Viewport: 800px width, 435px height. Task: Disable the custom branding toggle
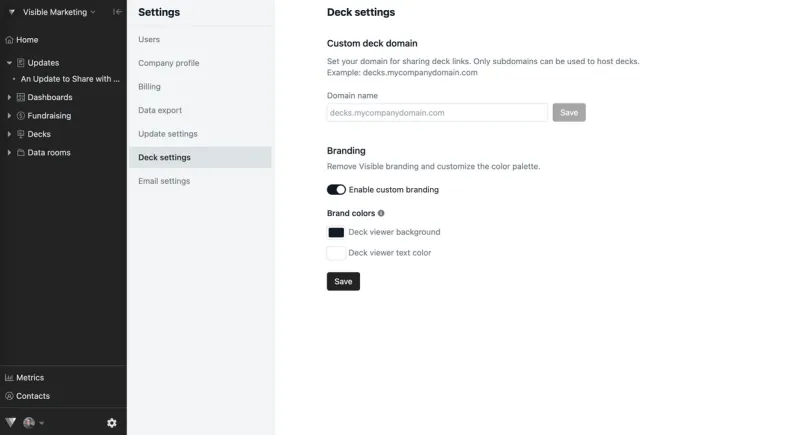336,189
